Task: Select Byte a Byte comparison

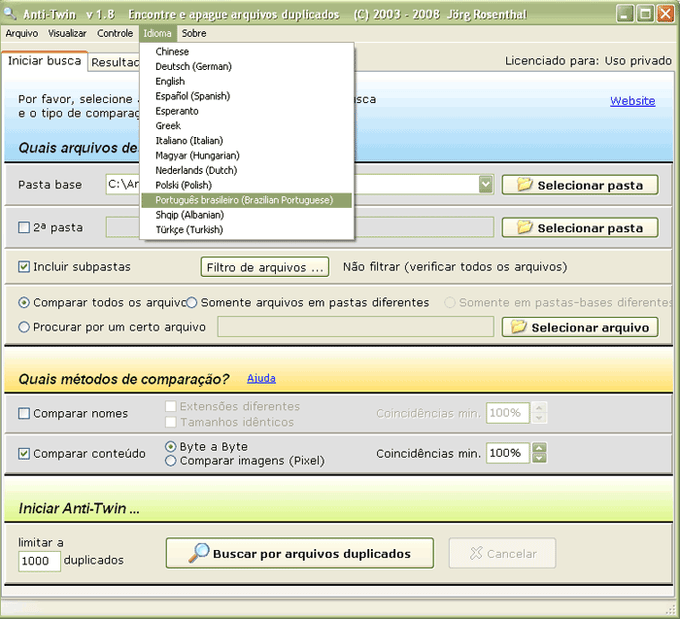Action: (171, 446)
